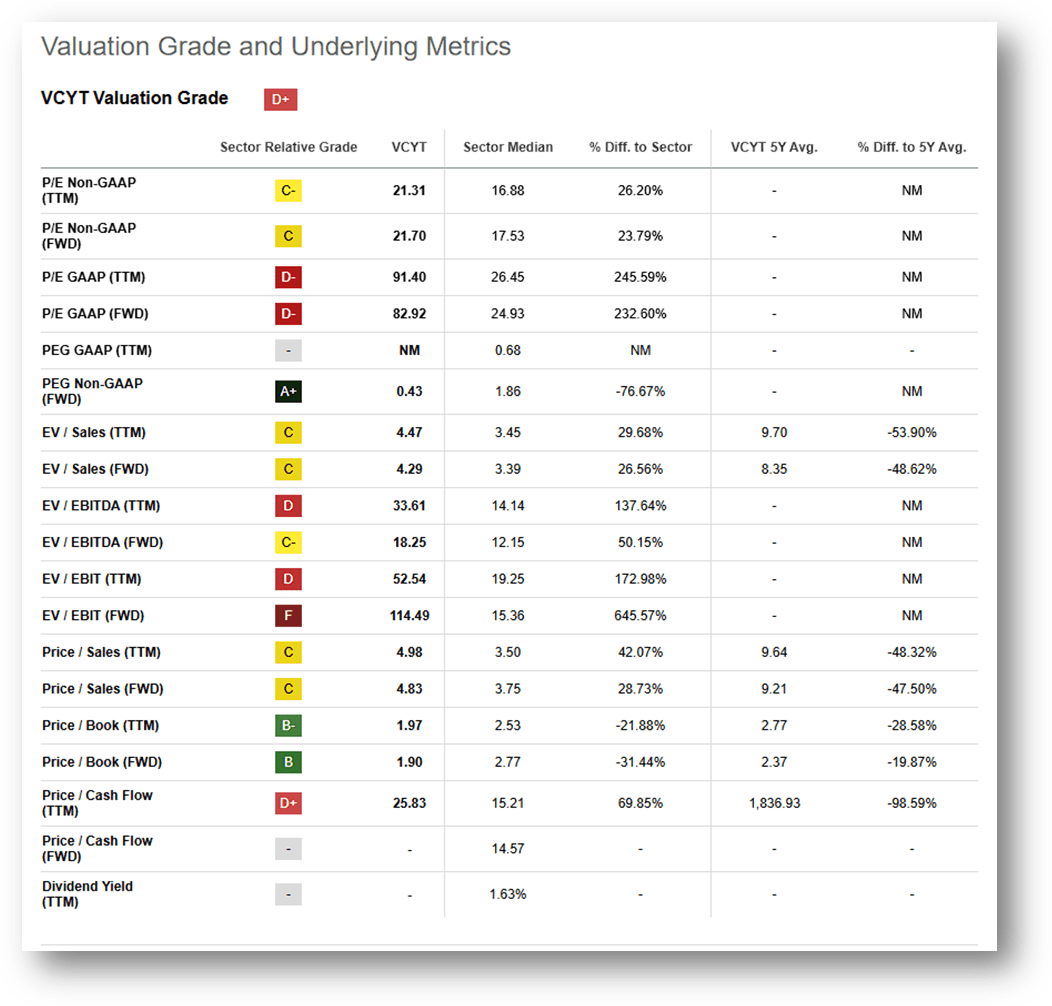Sort by the Sector Median column header
The height and width of the screenshot is (1006, 1052).
(507, 147)
